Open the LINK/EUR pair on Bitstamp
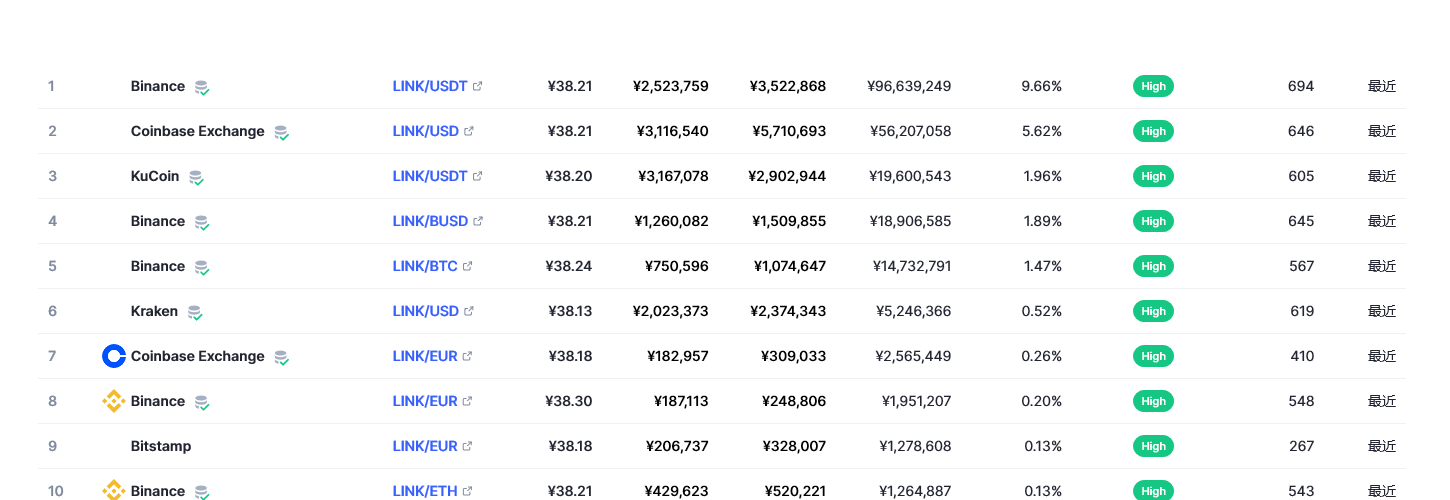 tap(425, 446)
